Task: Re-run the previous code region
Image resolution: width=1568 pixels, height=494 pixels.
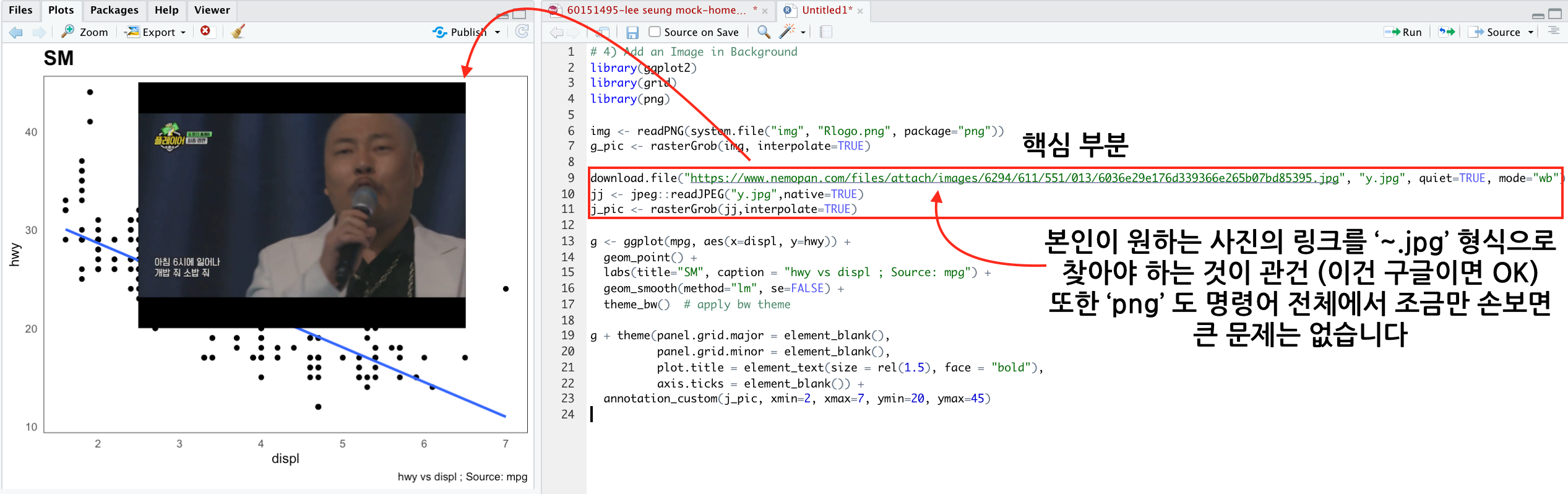Action: click(x=1446, y=32)
